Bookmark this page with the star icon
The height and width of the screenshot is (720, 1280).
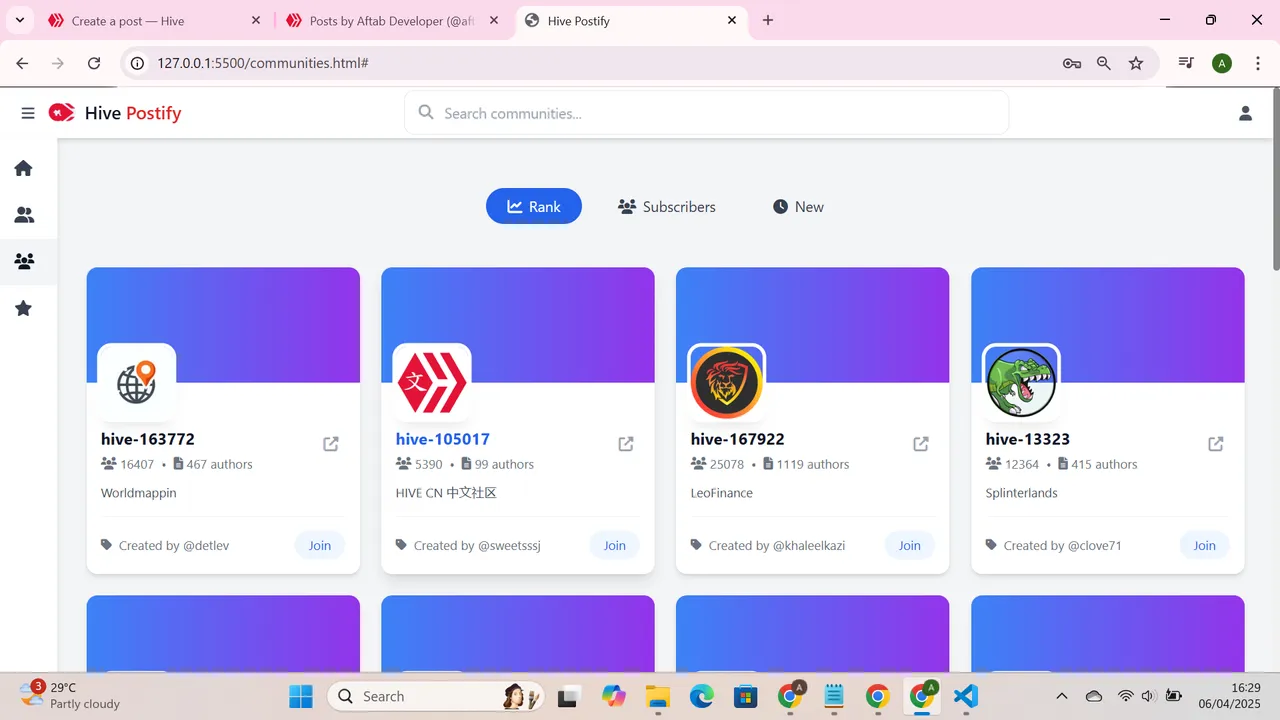click(x=1136, y=63)
